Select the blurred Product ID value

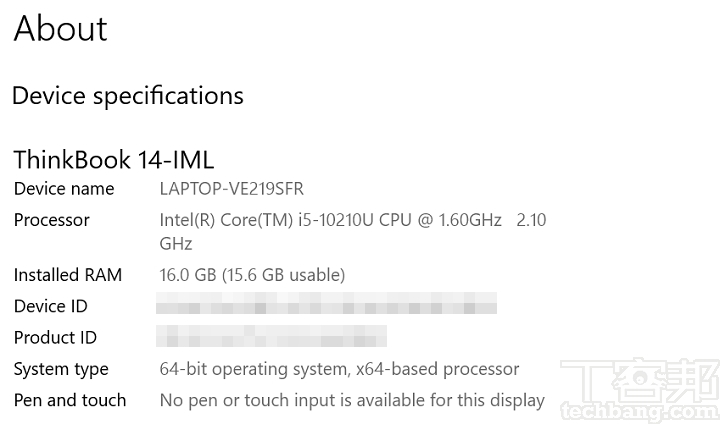tap(272, 336)
